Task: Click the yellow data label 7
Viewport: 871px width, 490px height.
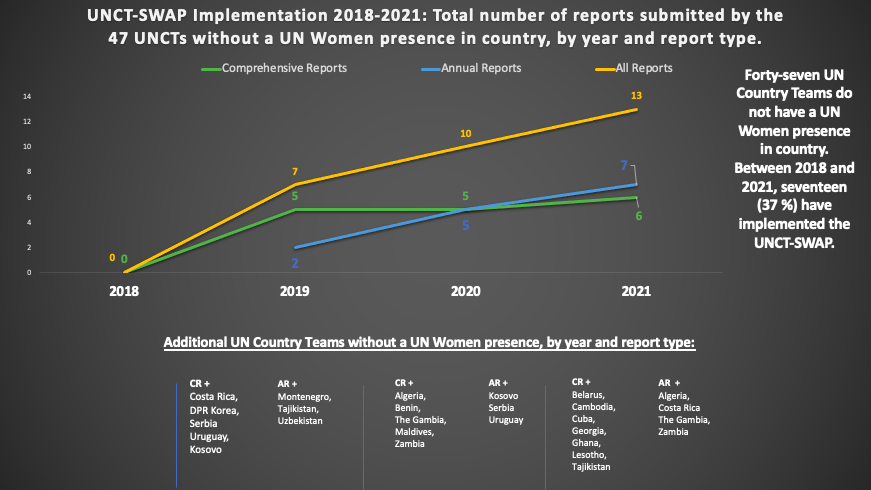Action: (295, 172)
